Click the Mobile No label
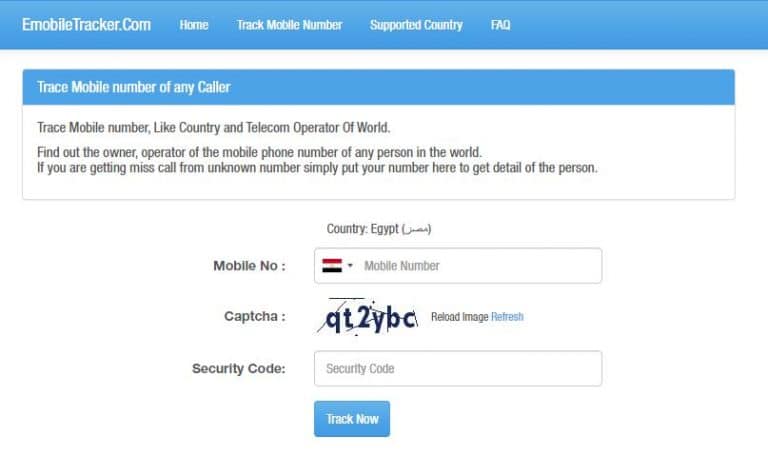The height and width of the screenshot is (456, 768). [x=249, y=266]
